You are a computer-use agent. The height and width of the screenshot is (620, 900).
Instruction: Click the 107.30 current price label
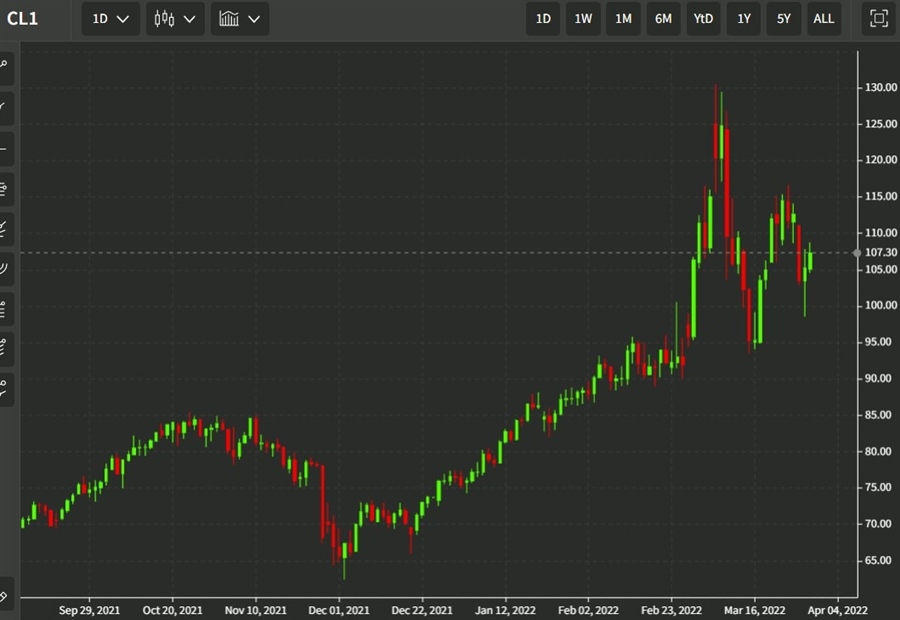point(880,252)
